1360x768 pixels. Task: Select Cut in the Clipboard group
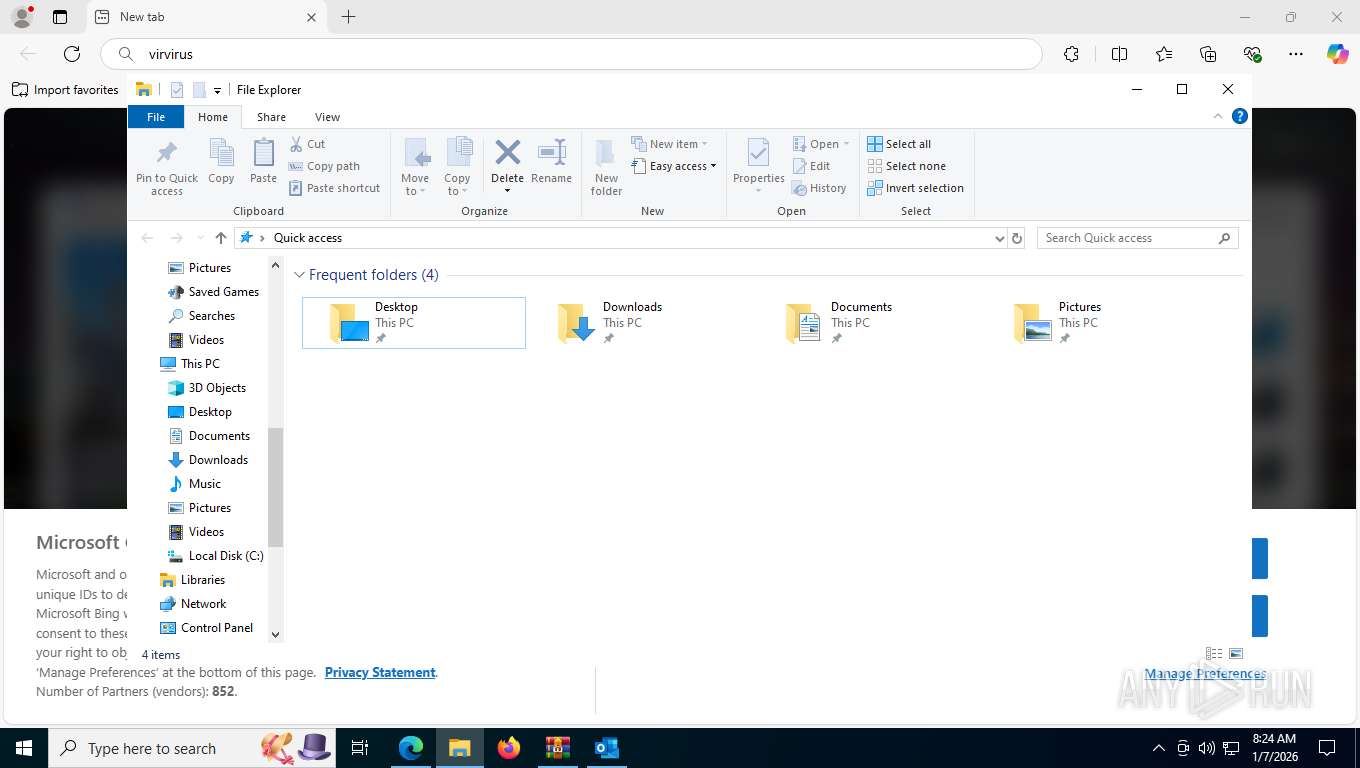coord(308,144)
